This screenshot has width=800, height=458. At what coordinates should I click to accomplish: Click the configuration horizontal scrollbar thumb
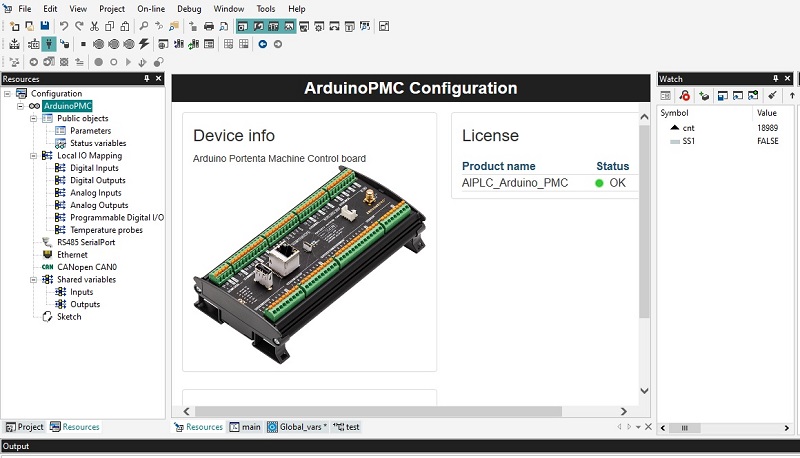click(378, 411)
